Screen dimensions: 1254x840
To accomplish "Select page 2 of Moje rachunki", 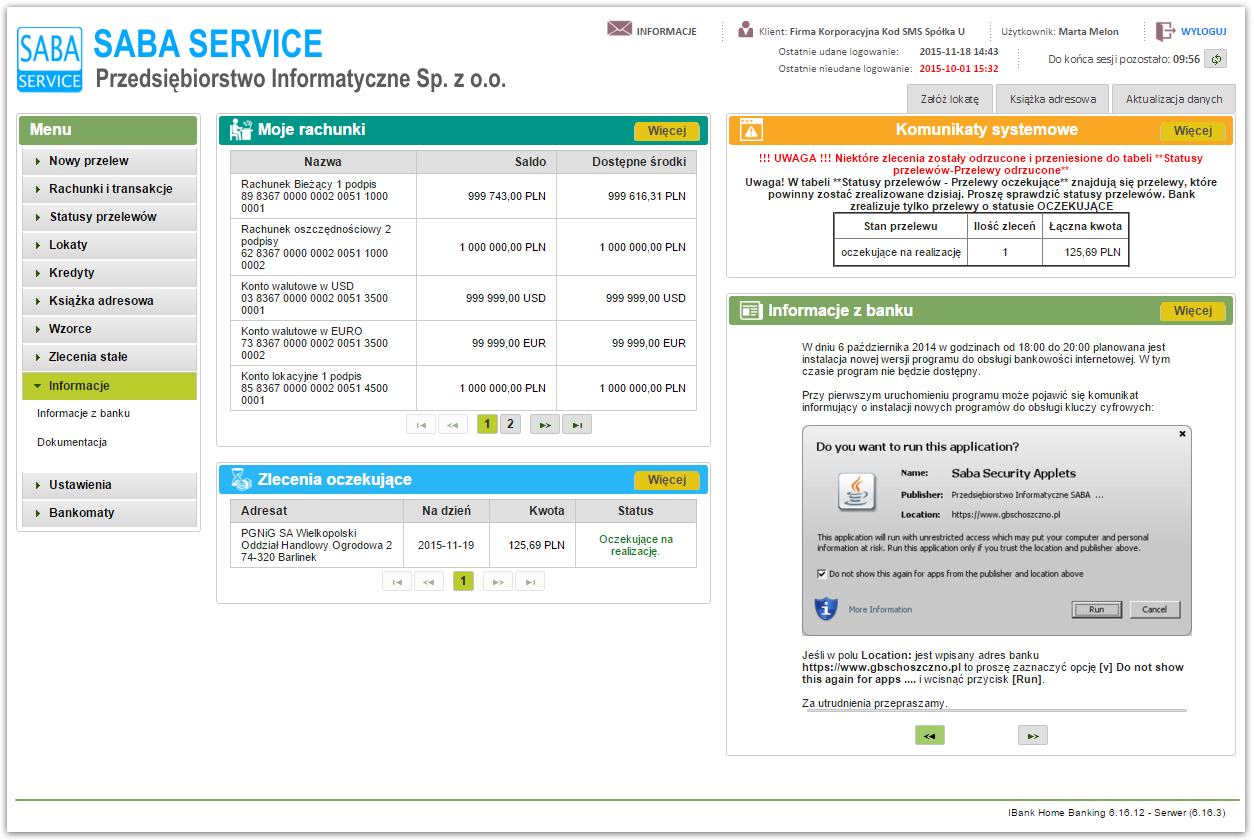I will pyautogui.click(x=510, y=424).
